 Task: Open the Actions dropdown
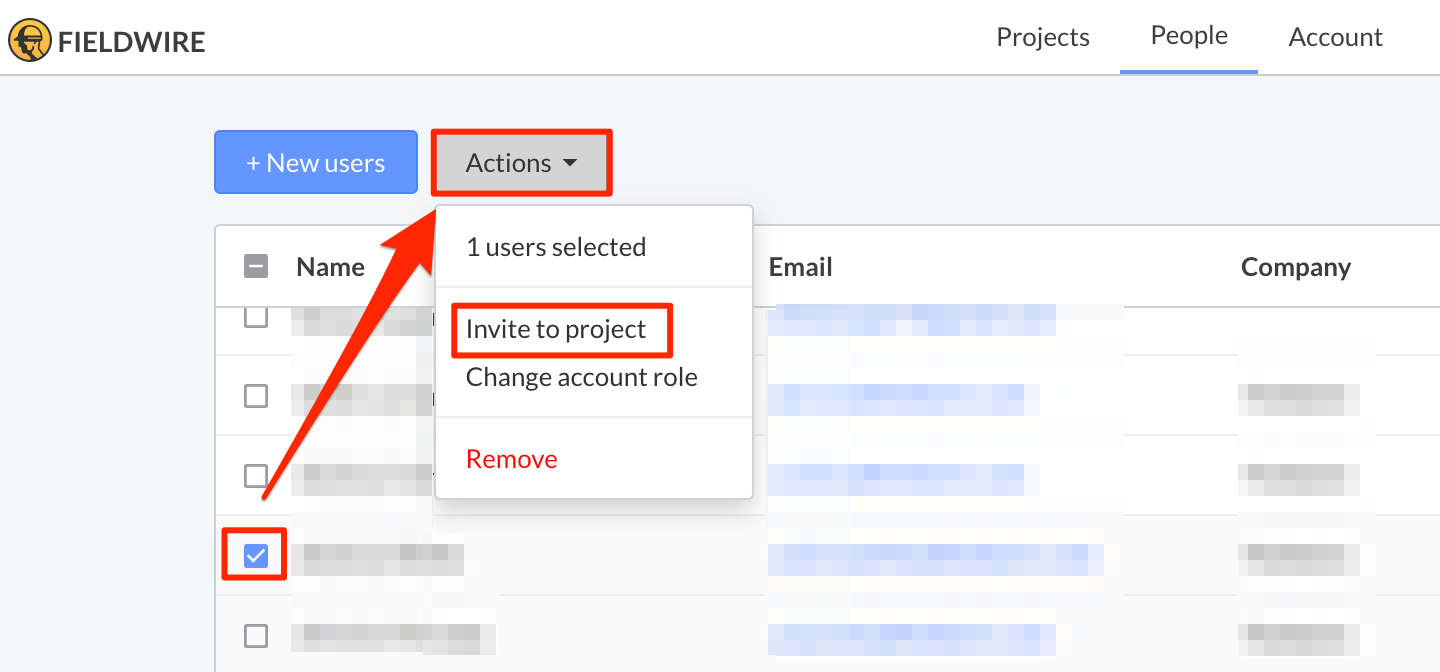pos(520,162)
